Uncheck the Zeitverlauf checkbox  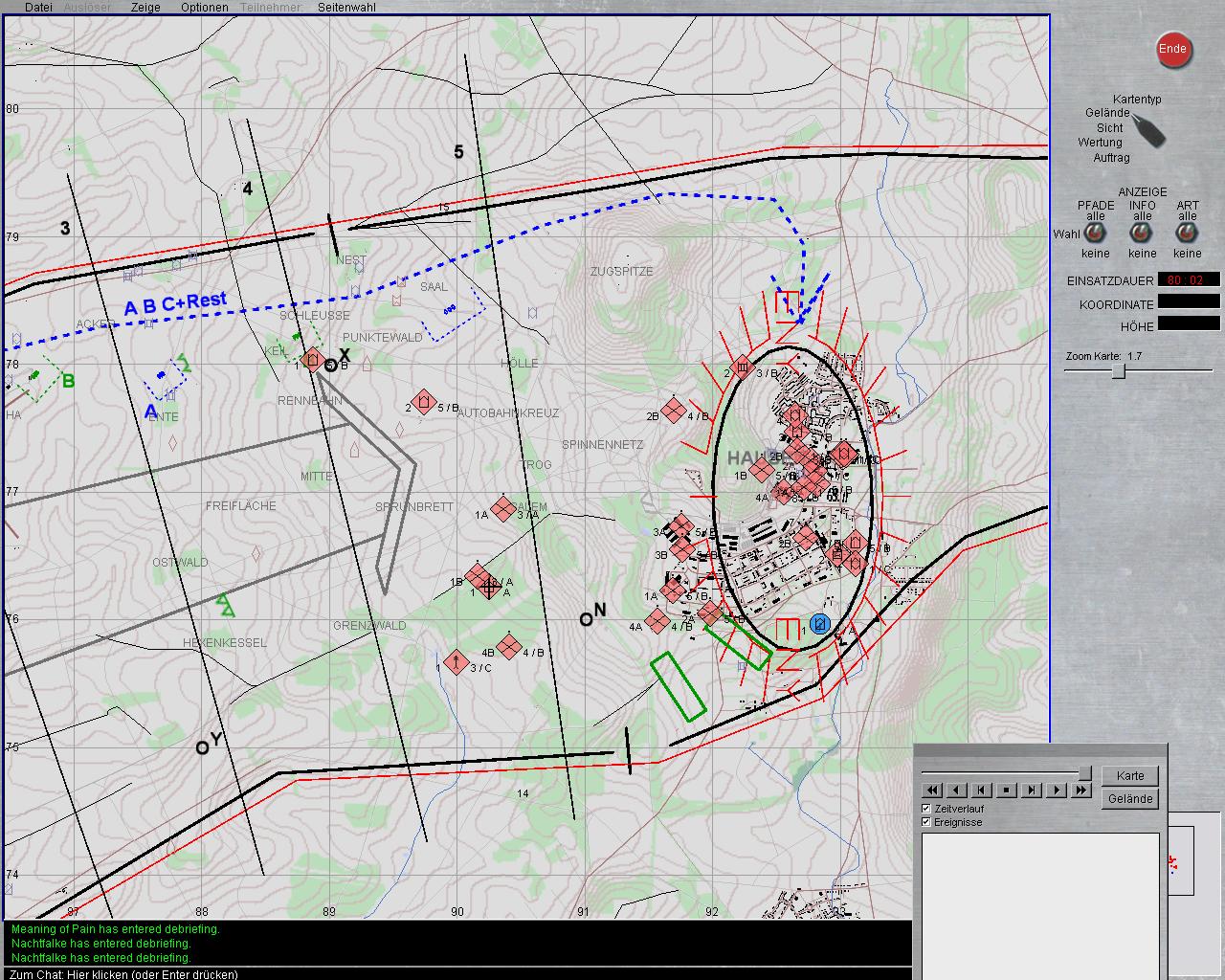pyautogui.click(x=925, y=809)
